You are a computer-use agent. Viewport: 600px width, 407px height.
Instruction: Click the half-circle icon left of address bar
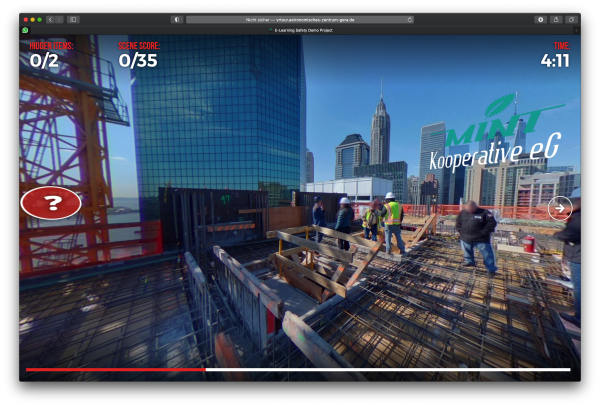177,19
